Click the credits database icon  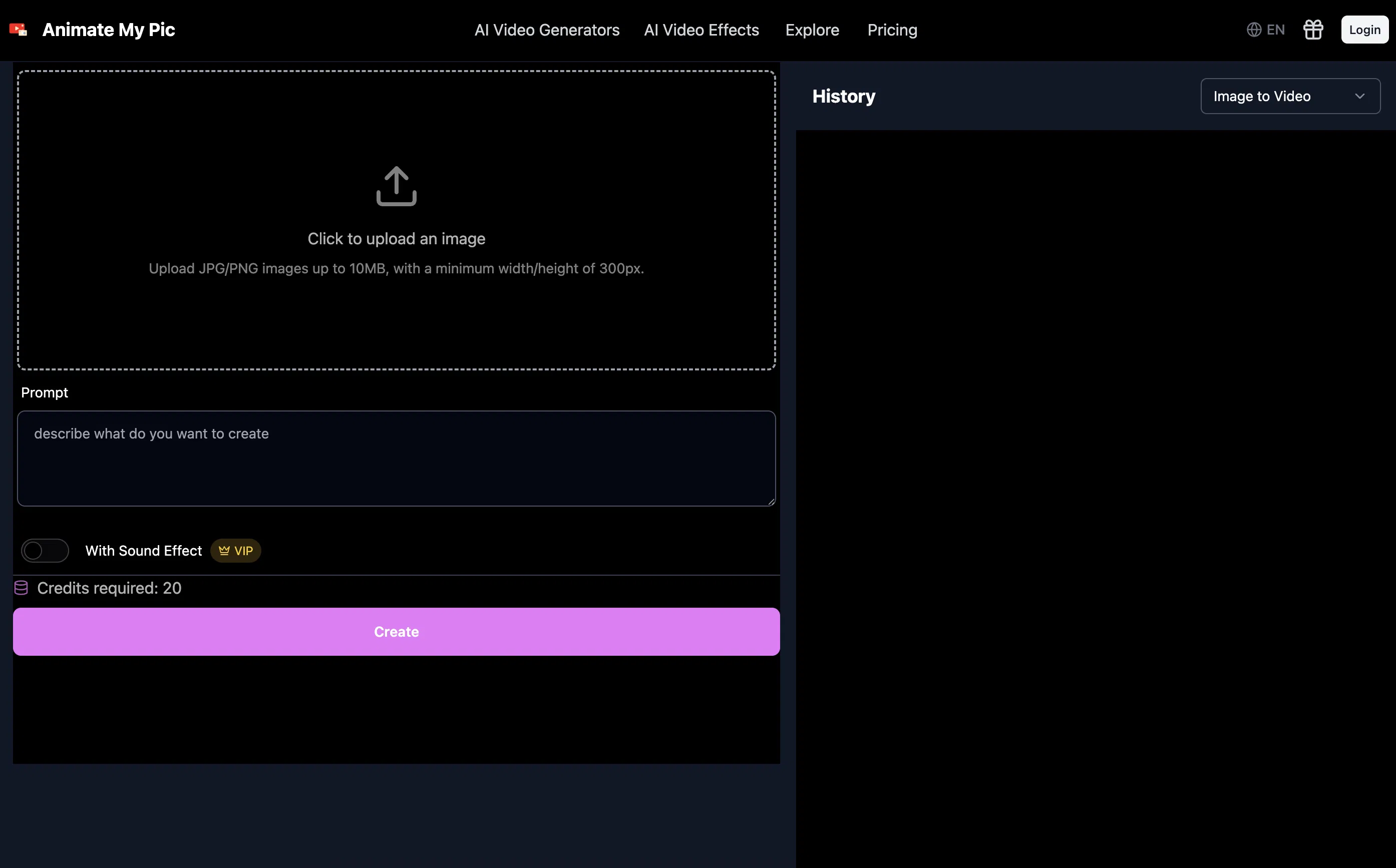click(x=21, y=587)
